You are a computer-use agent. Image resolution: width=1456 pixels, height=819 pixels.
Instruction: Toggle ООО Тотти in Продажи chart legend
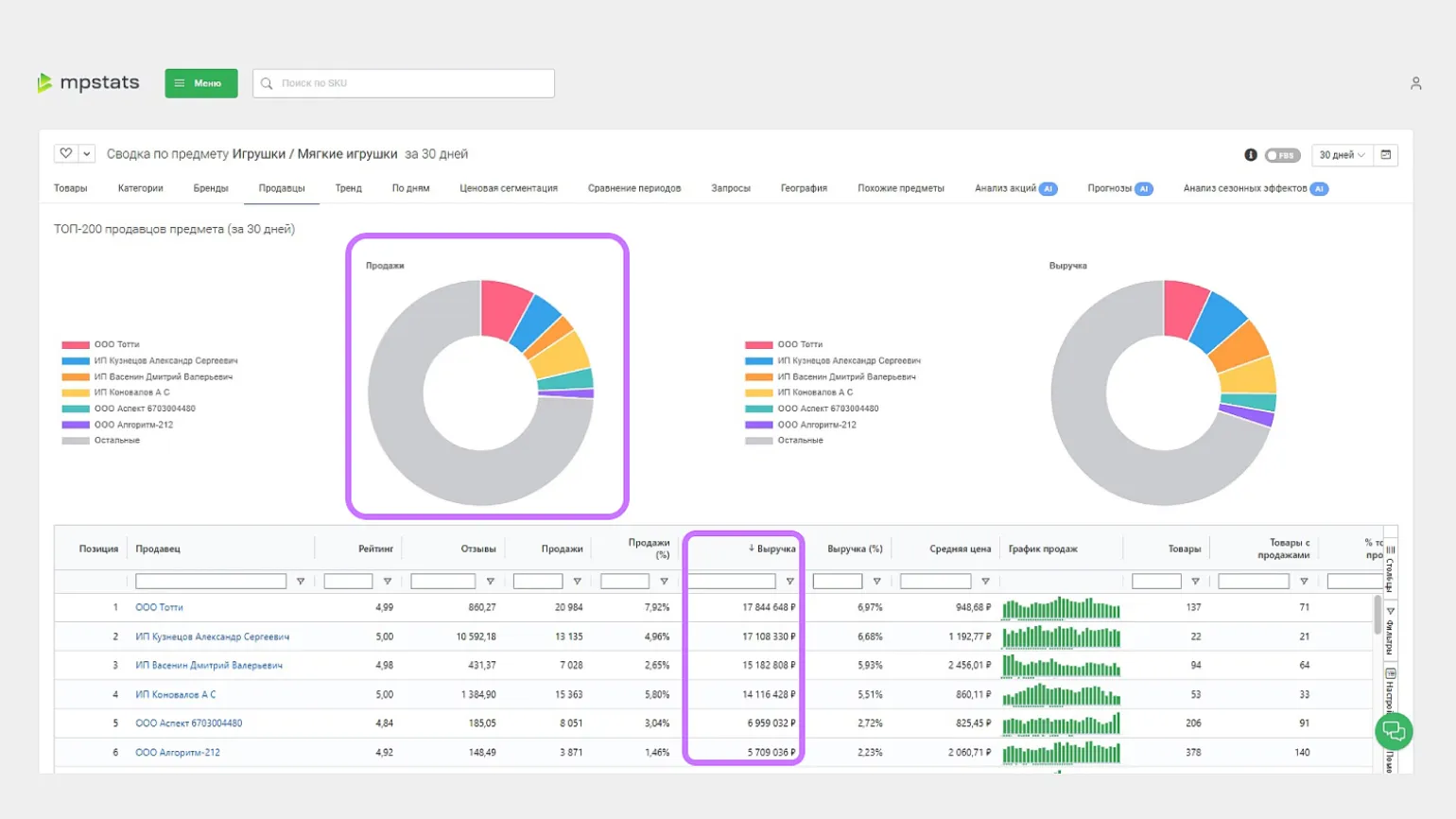coord(116,344)
